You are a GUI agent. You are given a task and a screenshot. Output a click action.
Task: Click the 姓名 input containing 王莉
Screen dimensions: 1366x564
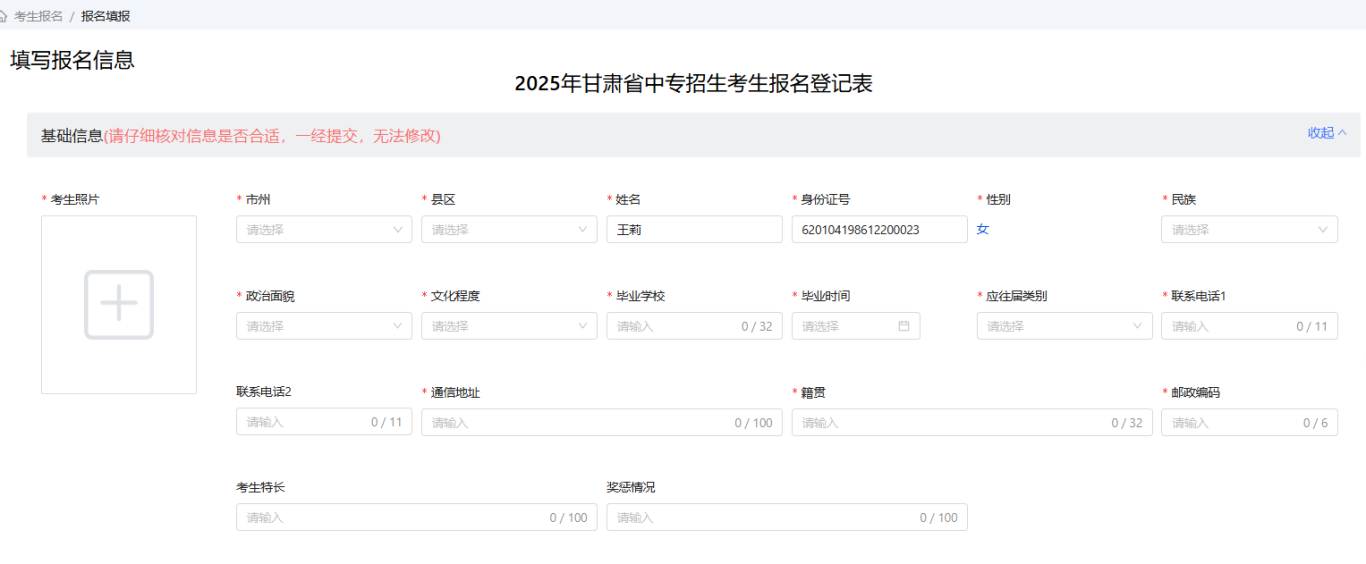[x=693, y=230]
